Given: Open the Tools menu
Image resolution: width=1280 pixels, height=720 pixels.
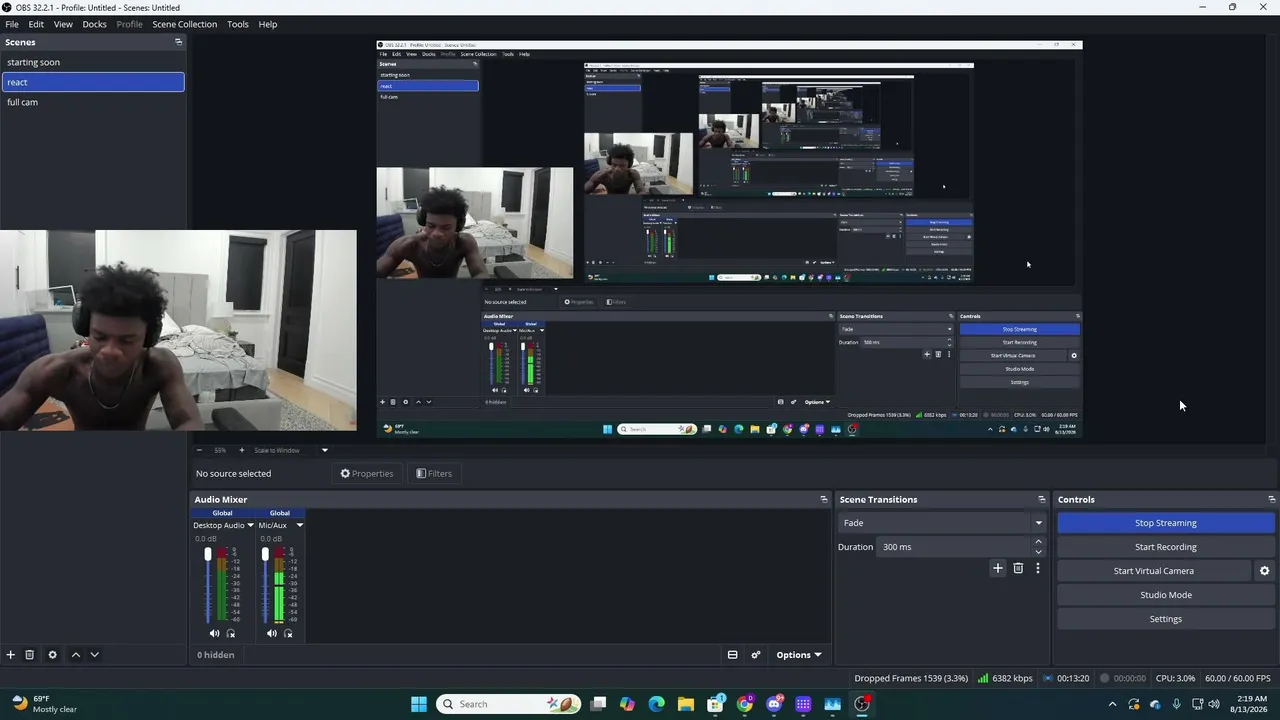Looking at the screenshot, I should (x=238, y=24).
